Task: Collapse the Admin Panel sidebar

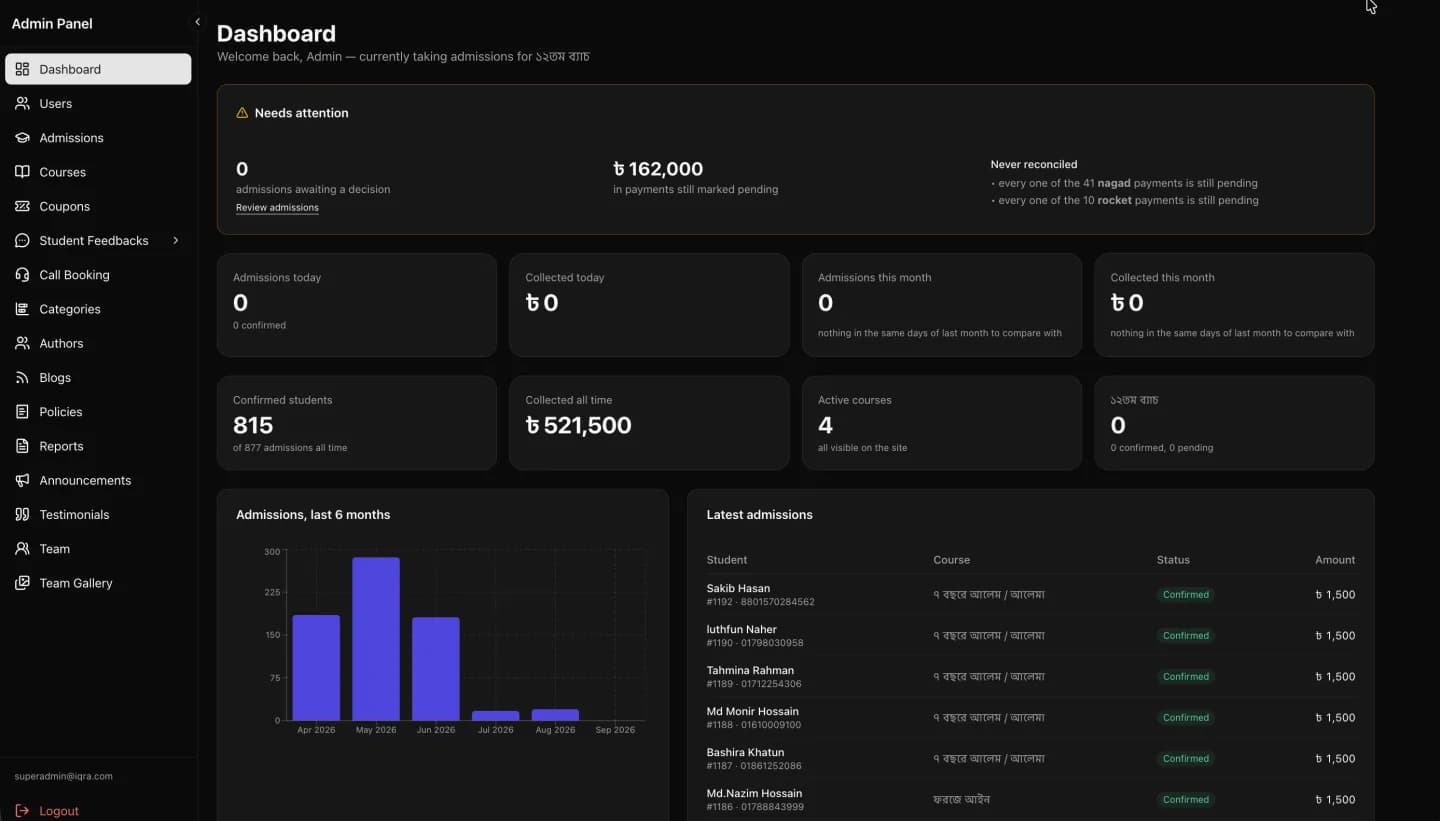Action: [x=197, y=22]
